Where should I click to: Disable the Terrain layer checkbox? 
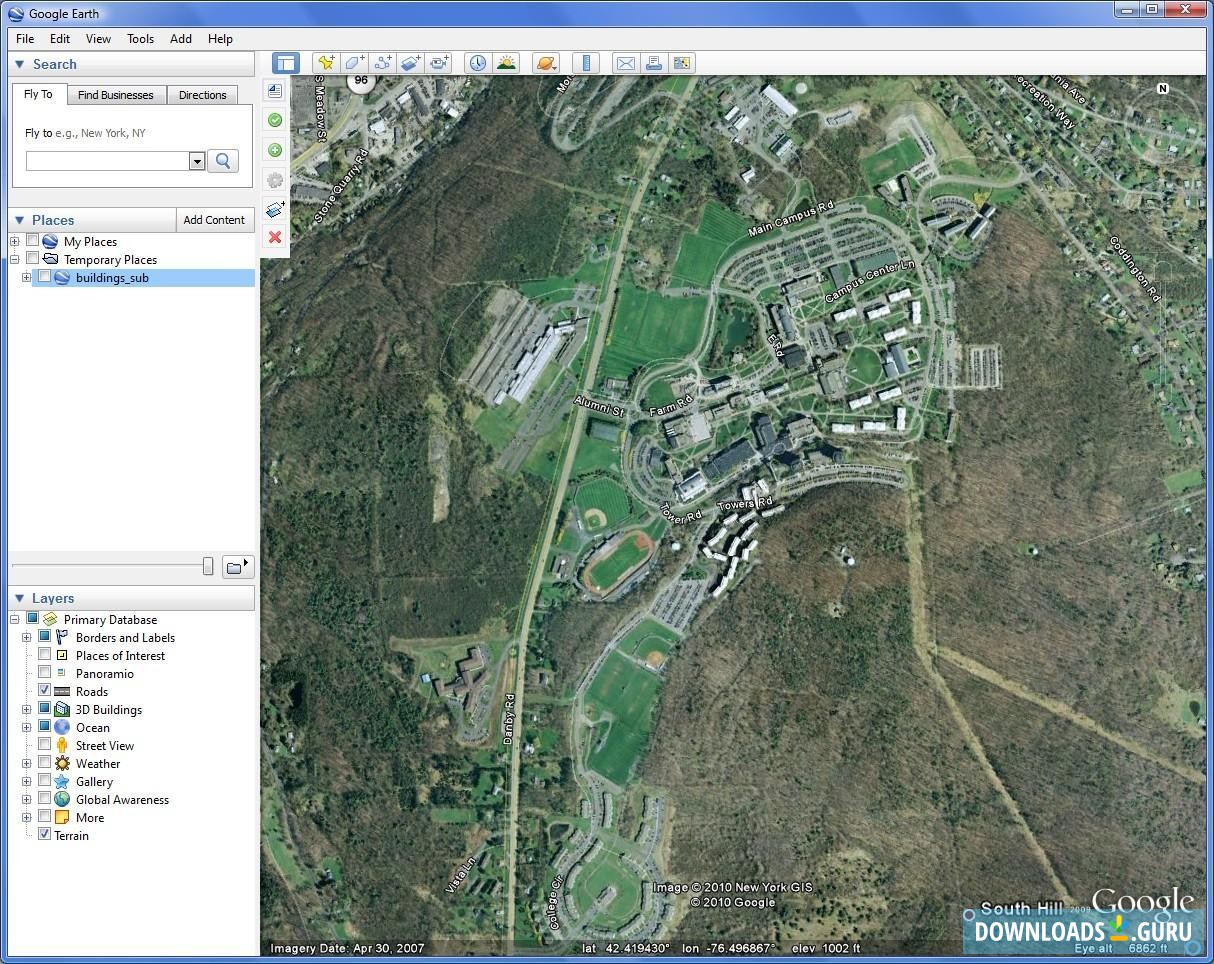(x=45, y=835)
